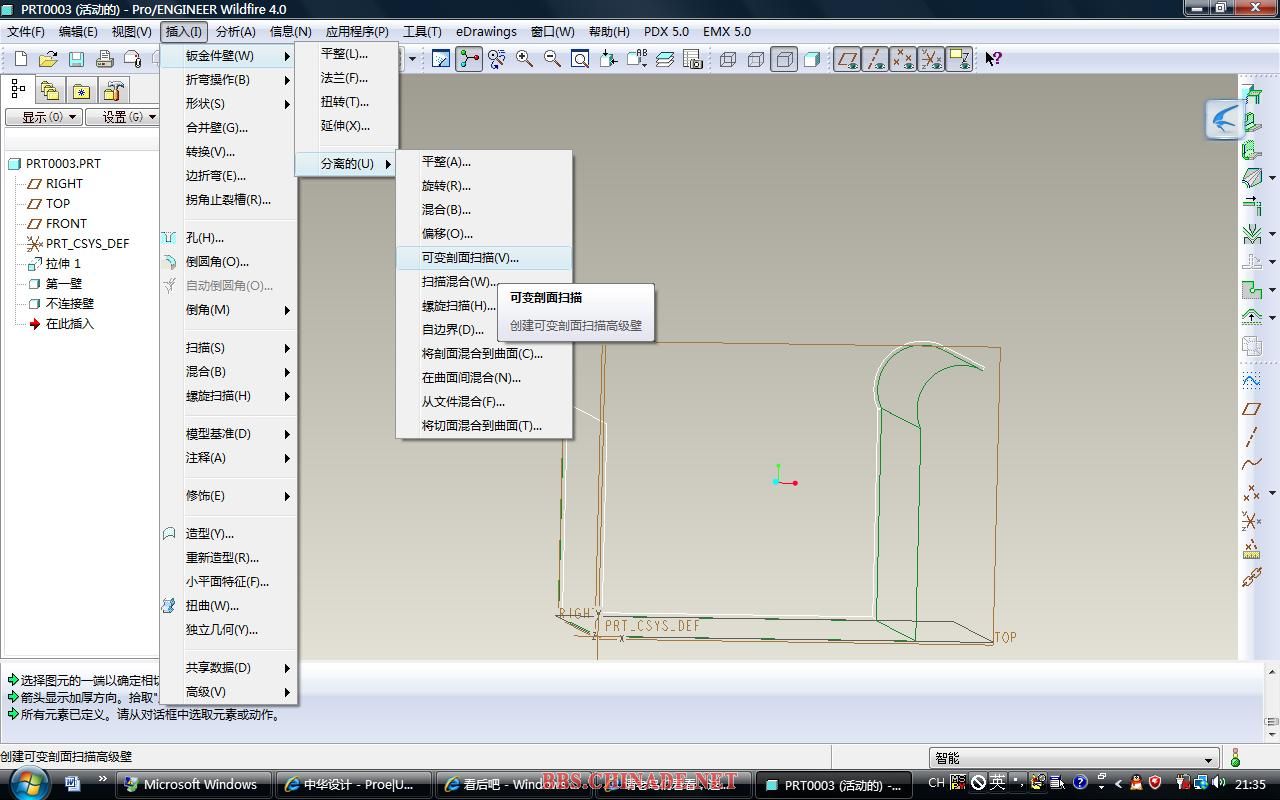Viewport: 1280px width, 800px height.
Task: Select the sketch tool on right toolbar
Action: 1251,380
